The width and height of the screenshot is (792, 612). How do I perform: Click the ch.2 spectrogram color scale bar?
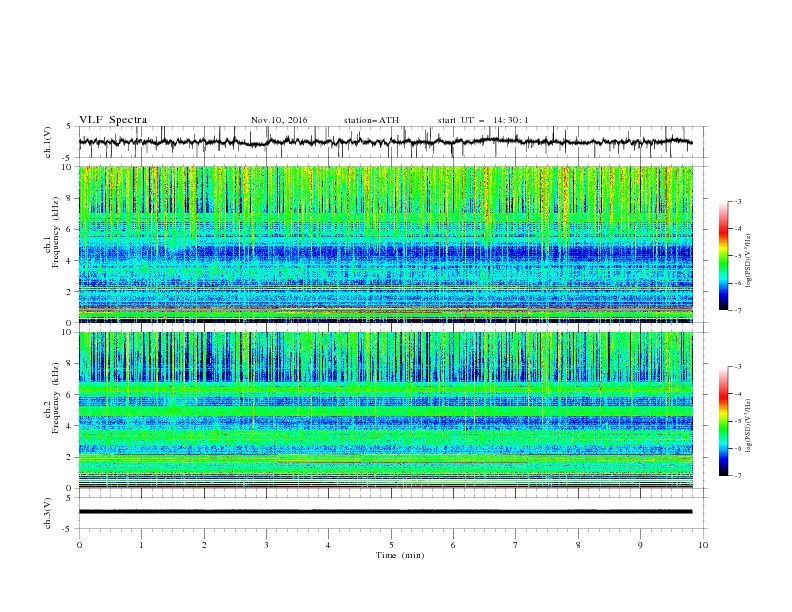pyautogui.click(x=723, y=421)
